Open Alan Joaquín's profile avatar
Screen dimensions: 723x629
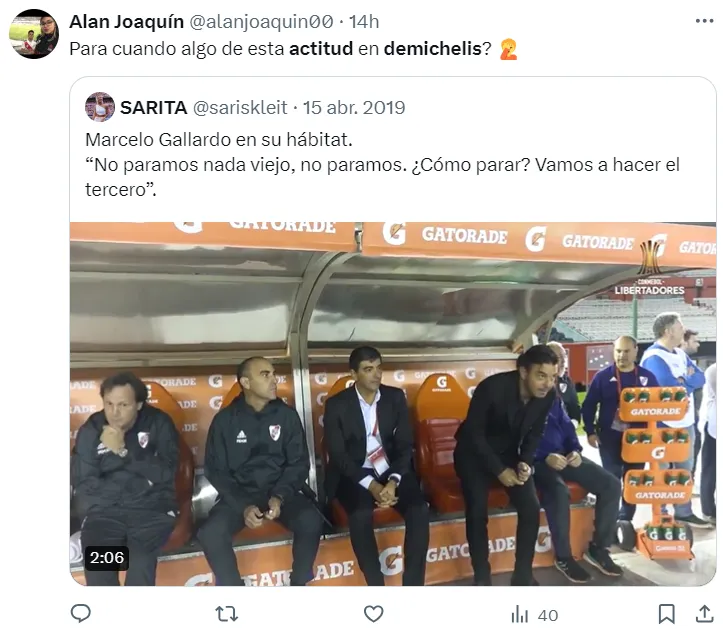[34, 34]
